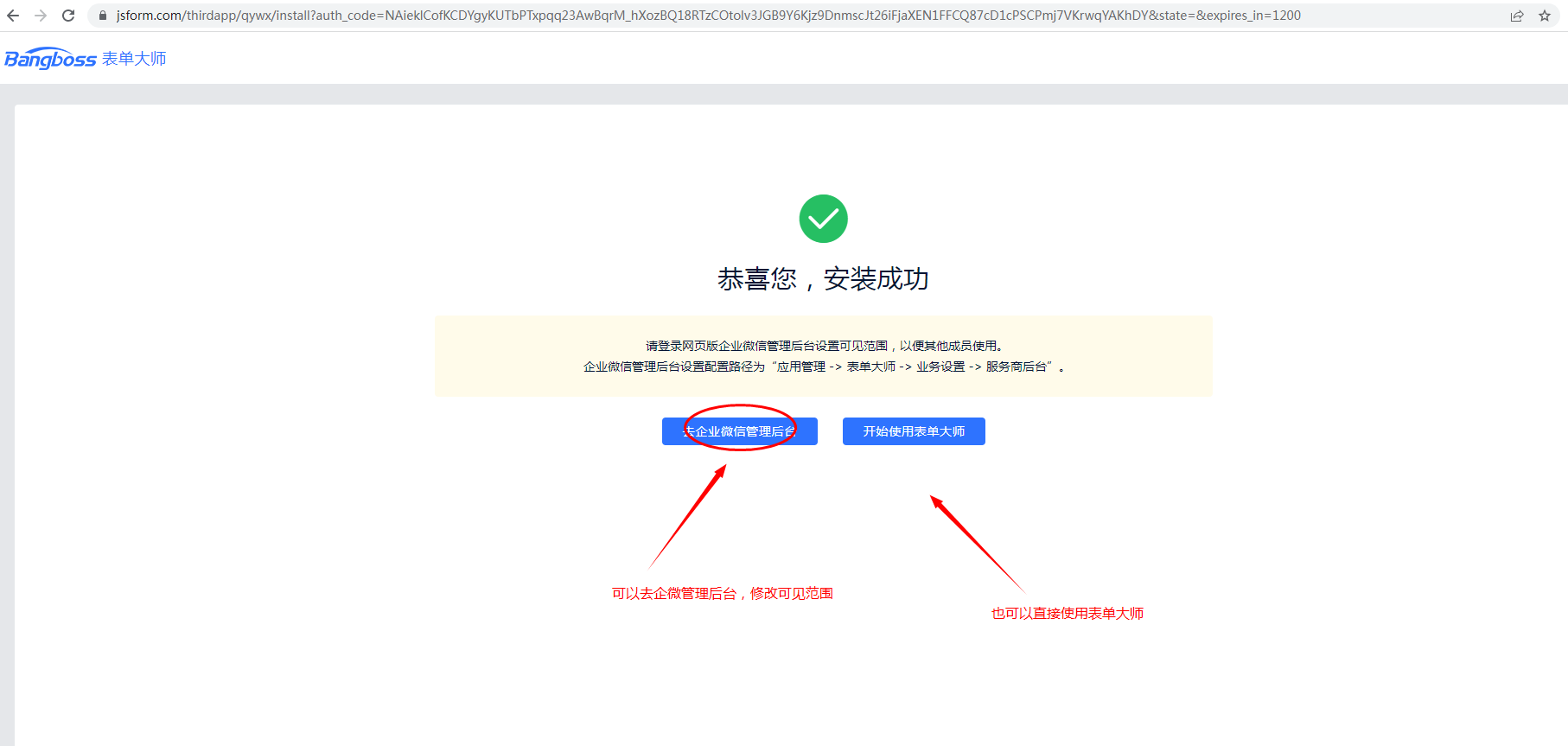Open the share page icon in address bar
This screenshot has height=746, width=1568.
click(x=1516, y=16)
